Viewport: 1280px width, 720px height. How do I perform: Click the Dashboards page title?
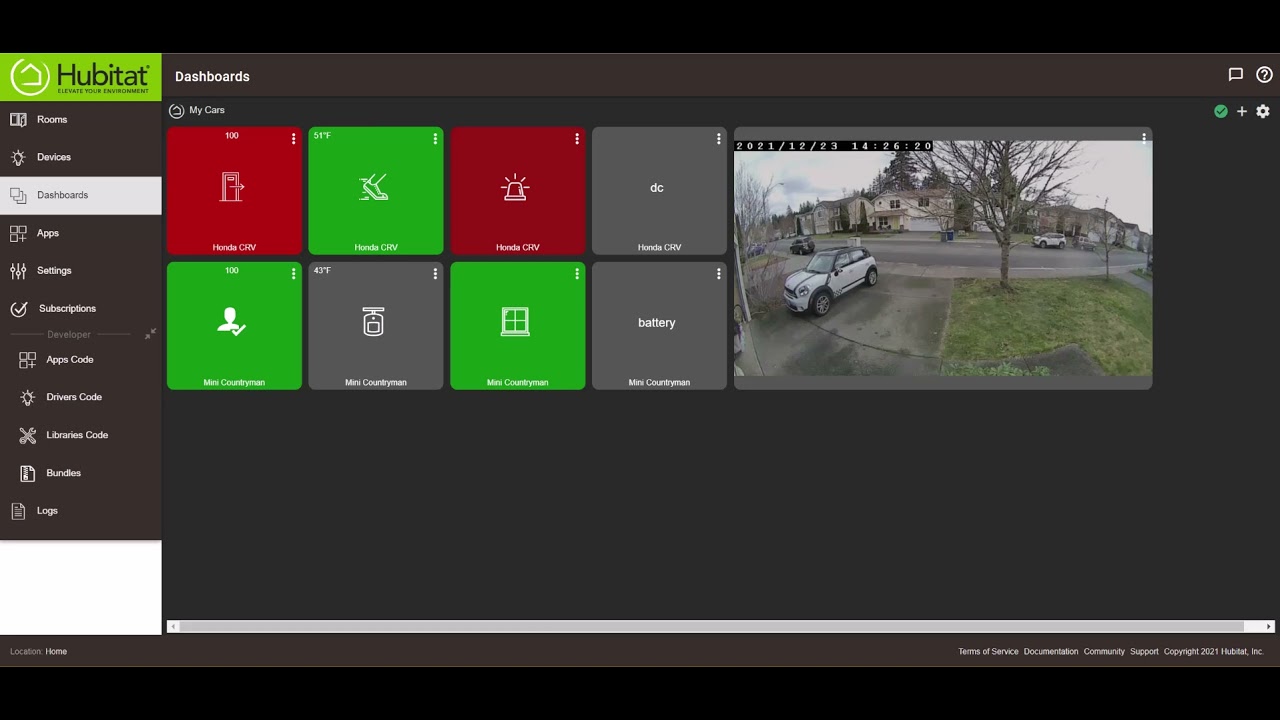pos(212,77)
